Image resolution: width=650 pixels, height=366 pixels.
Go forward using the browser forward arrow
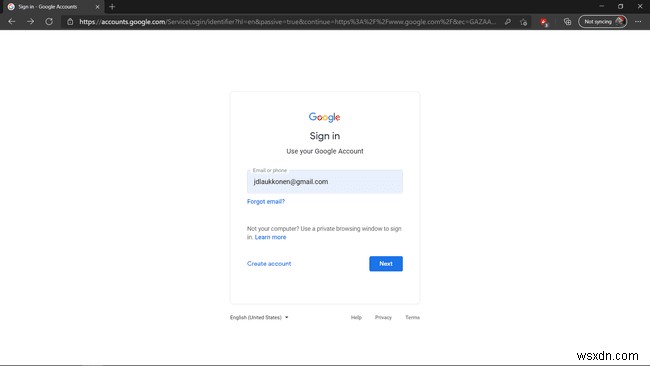[30, 22]
